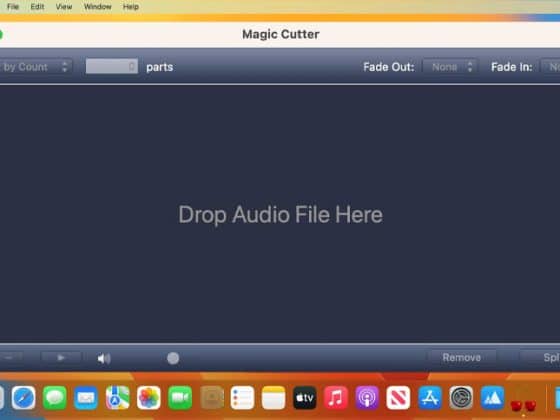560x420 pixels.
Task: Open News from the dock
Action: 398,398
